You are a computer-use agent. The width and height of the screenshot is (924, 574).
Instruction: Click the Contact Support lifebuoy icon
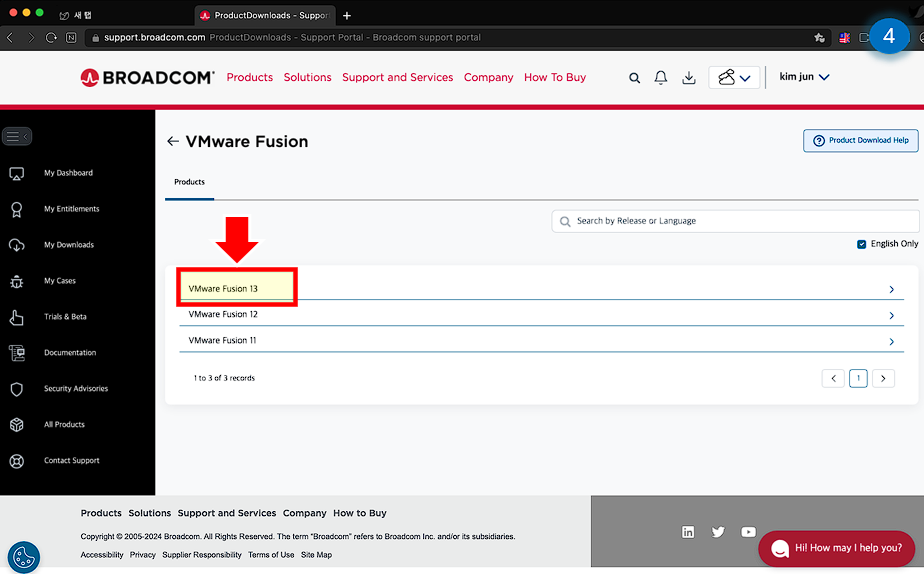coord(16,461)
